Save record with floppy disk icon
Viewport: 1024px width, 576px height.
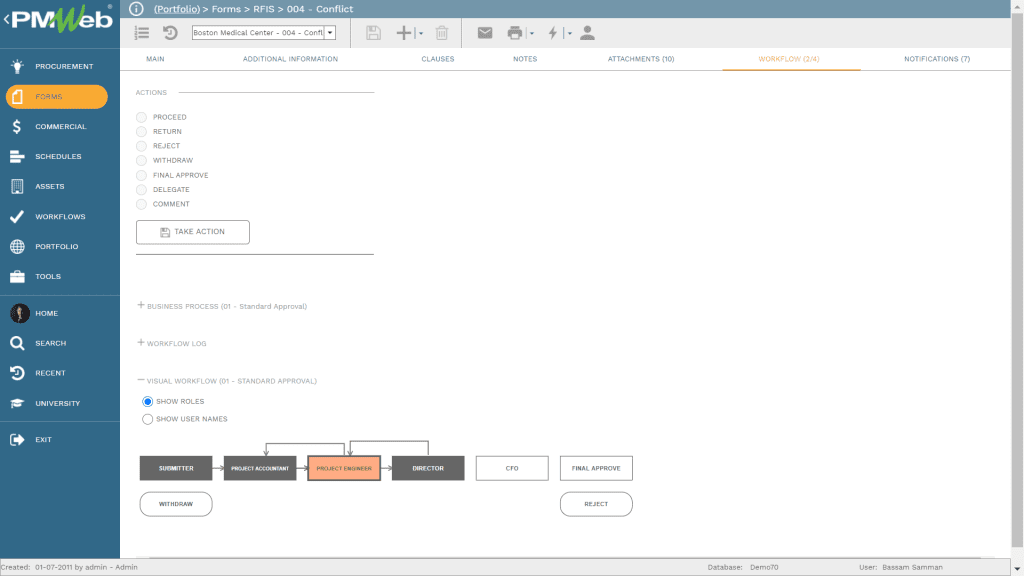(x=374, y=33)
